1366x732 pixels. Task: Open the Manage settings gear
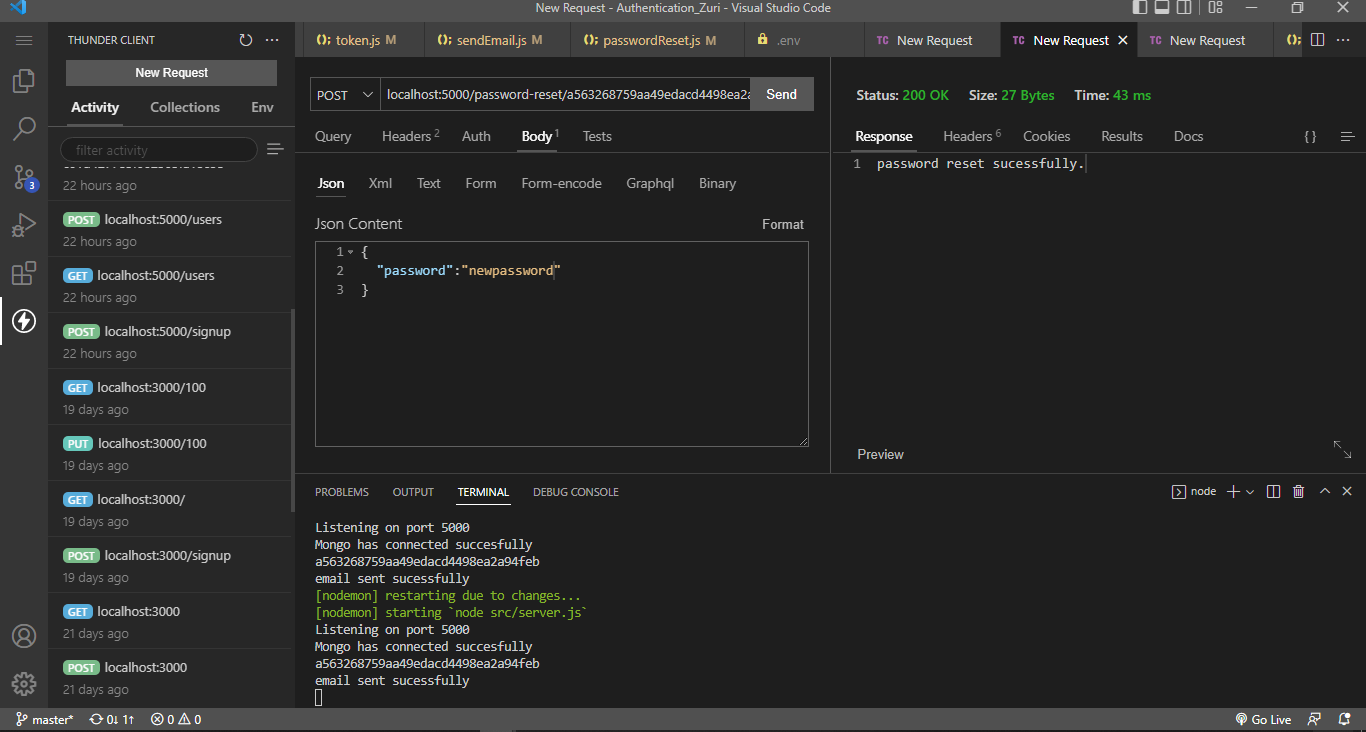click(x=24, y=684)
